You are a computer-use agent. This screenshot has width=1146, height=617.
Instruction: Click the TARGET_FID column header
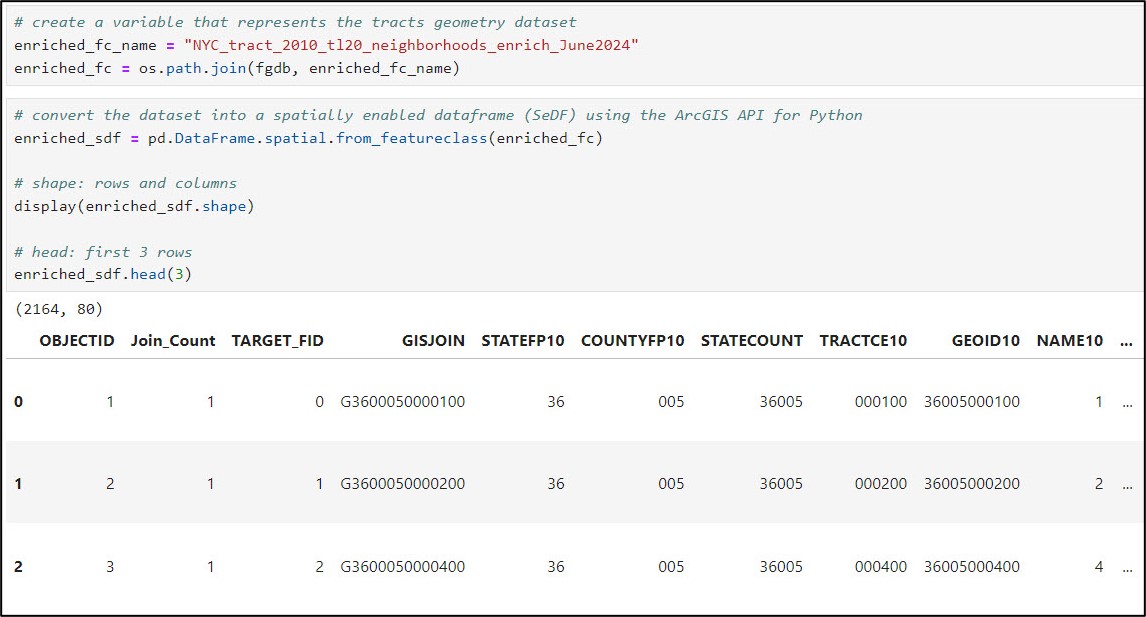(x=278, y=340)
